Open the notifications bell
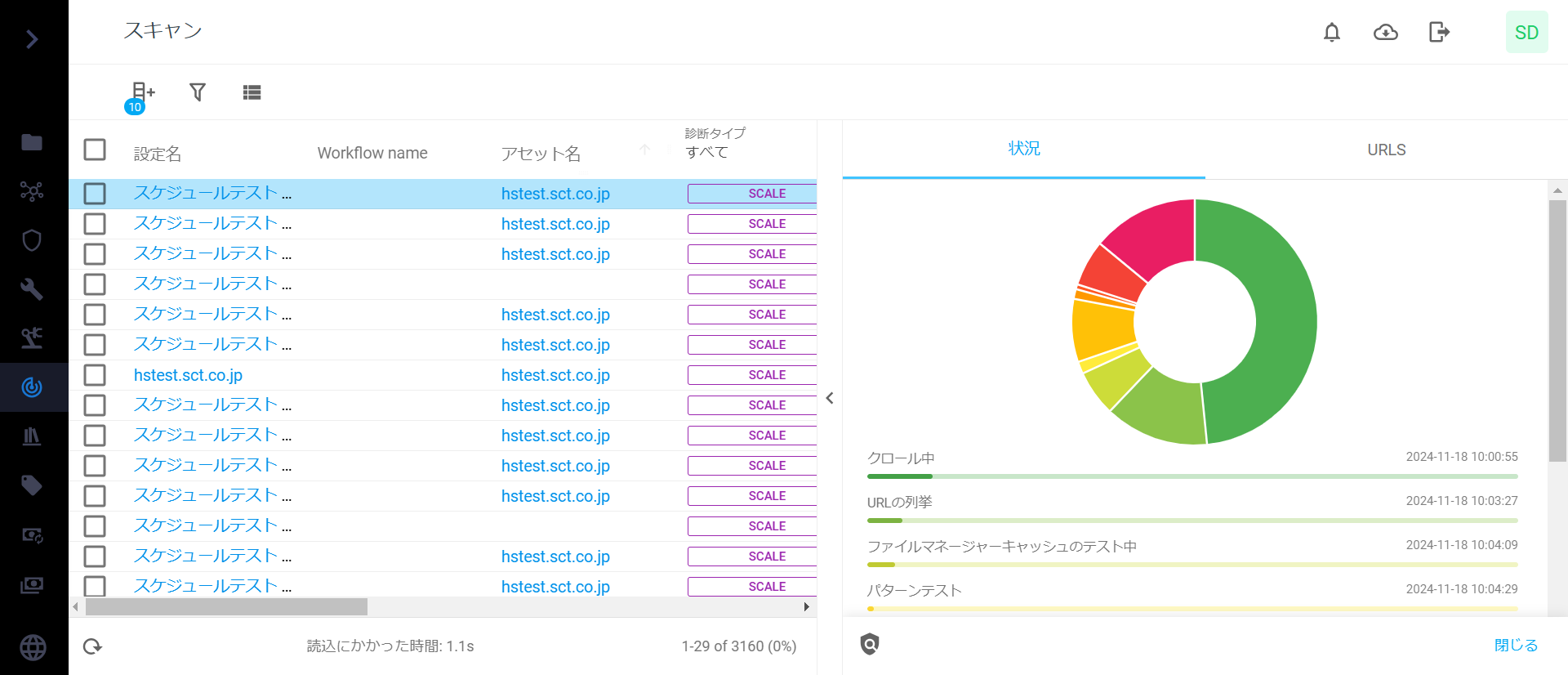 (1332, 32)
